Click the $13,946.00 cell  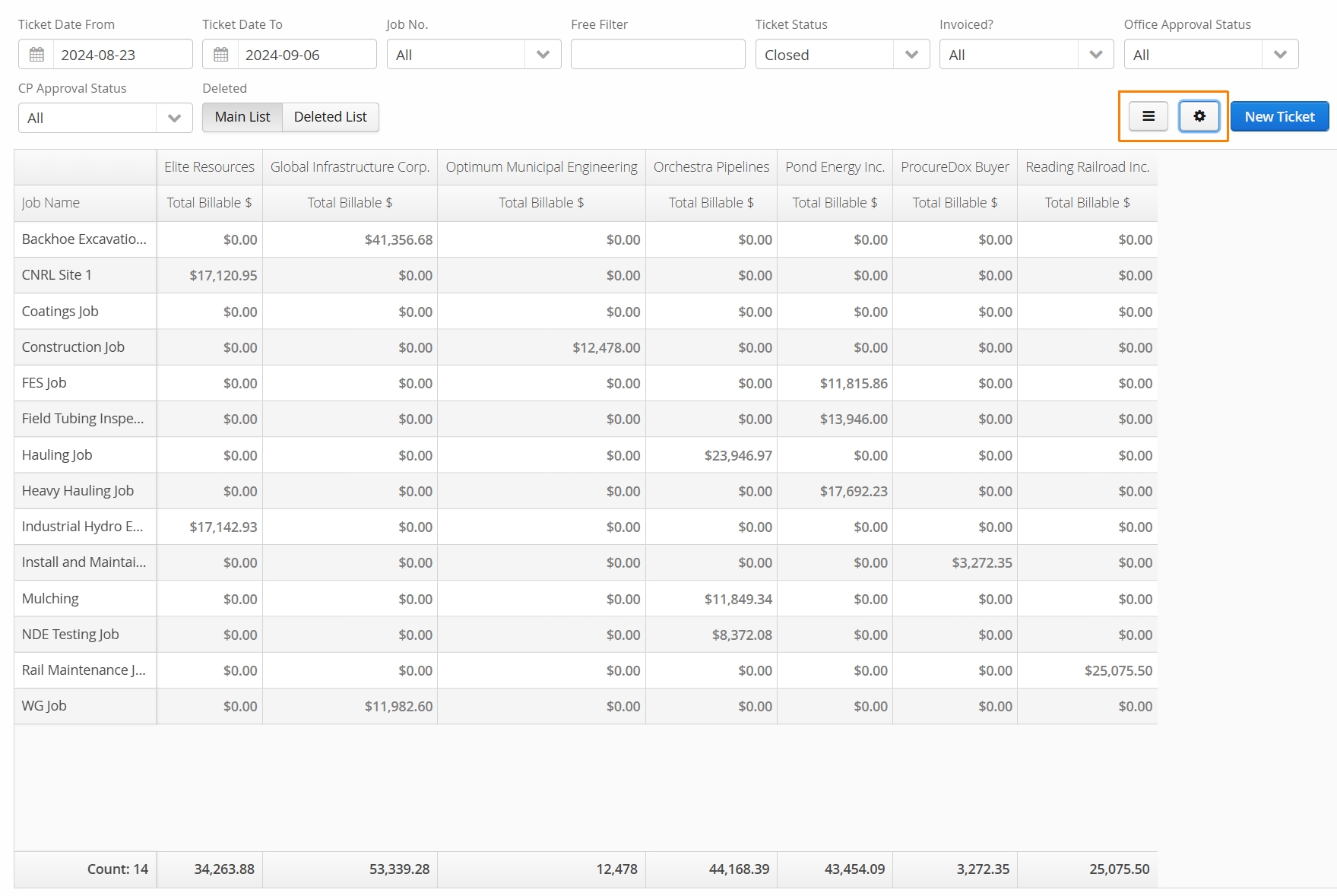[x=835, y=419]
